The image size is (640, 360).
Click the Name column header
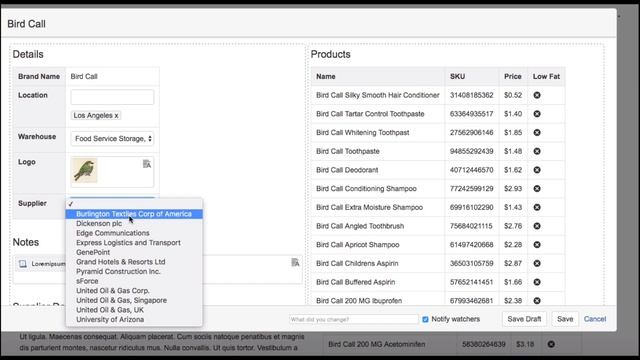[x=326, y=76]
